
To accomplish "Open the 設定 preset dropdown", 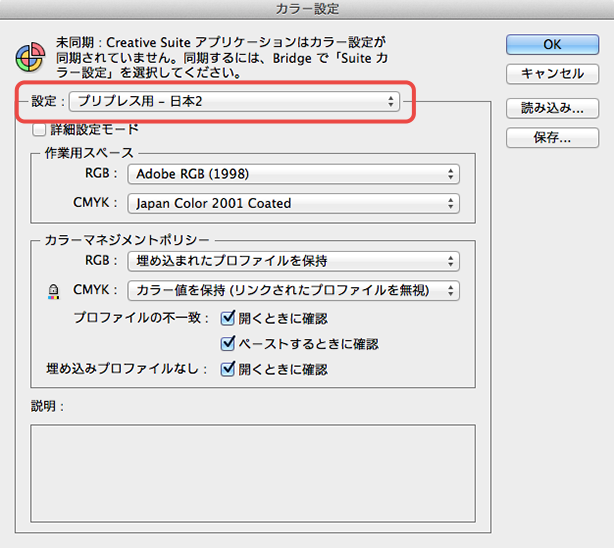I will point(235,101).
